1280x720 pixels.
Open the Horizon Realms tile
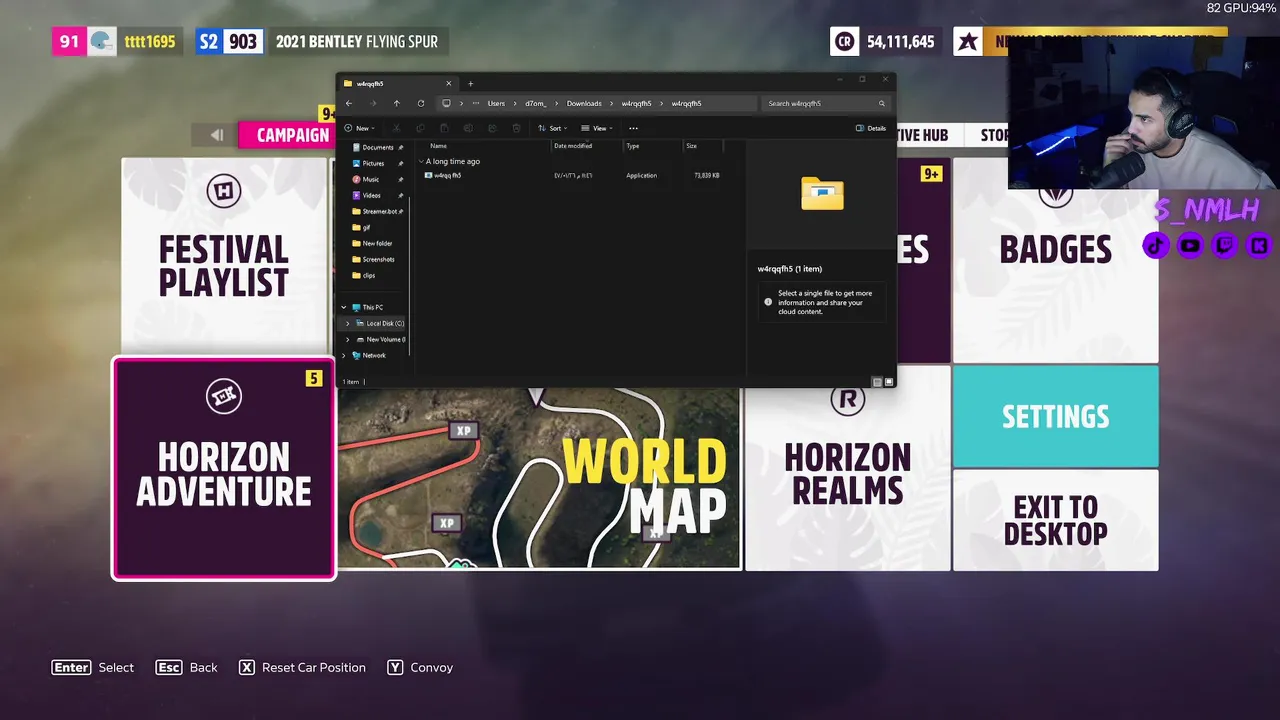point(847,468)
